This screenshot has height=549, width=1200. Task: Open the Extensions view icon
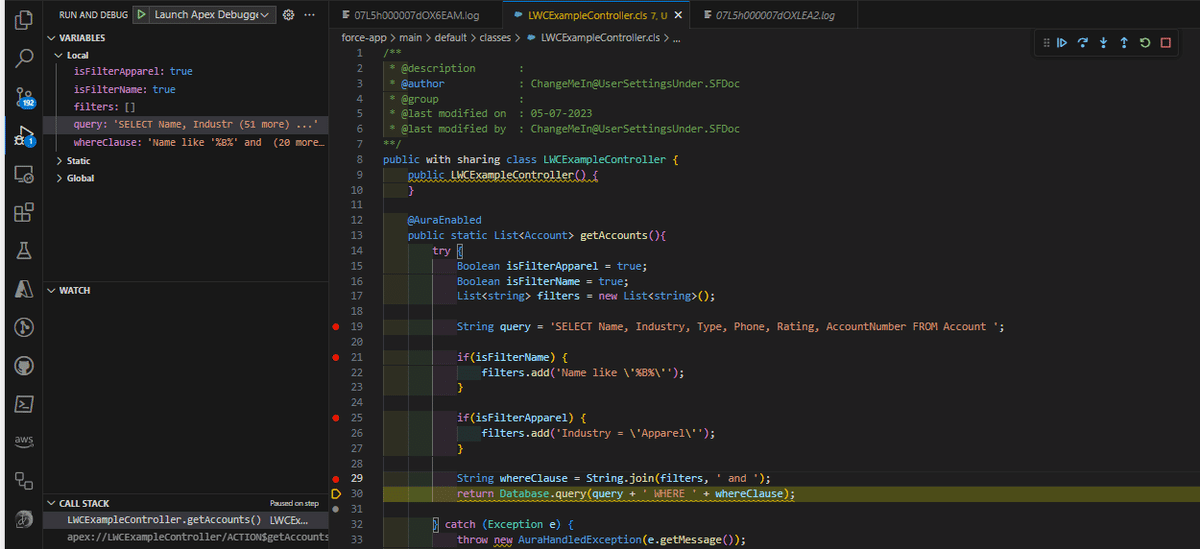pyautogui.click(x=24, y=212)
